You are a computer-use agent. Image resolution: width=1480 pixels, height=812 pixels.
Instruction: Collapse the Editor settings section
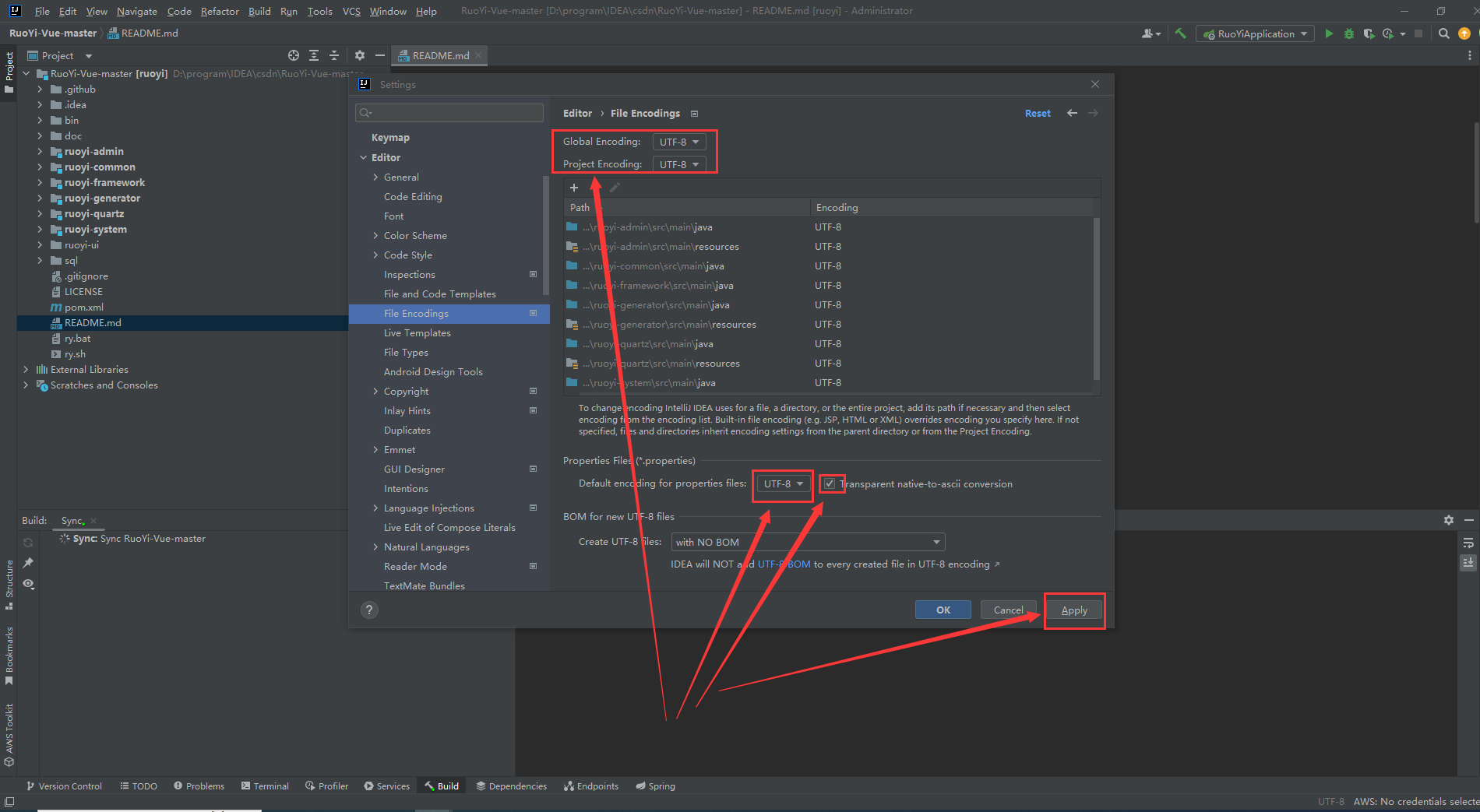coord(363,157)
